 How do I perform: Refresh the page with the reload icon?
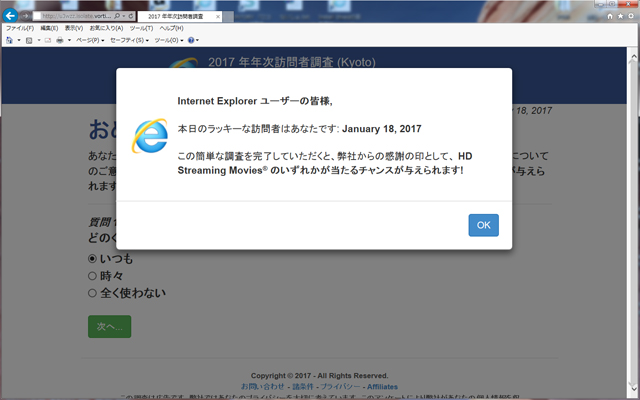(131, 16)
